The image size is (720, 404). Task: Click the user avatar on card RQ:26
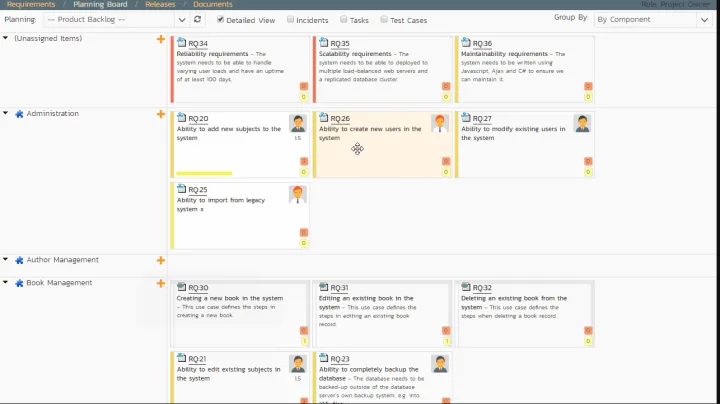tap(440, 123)
